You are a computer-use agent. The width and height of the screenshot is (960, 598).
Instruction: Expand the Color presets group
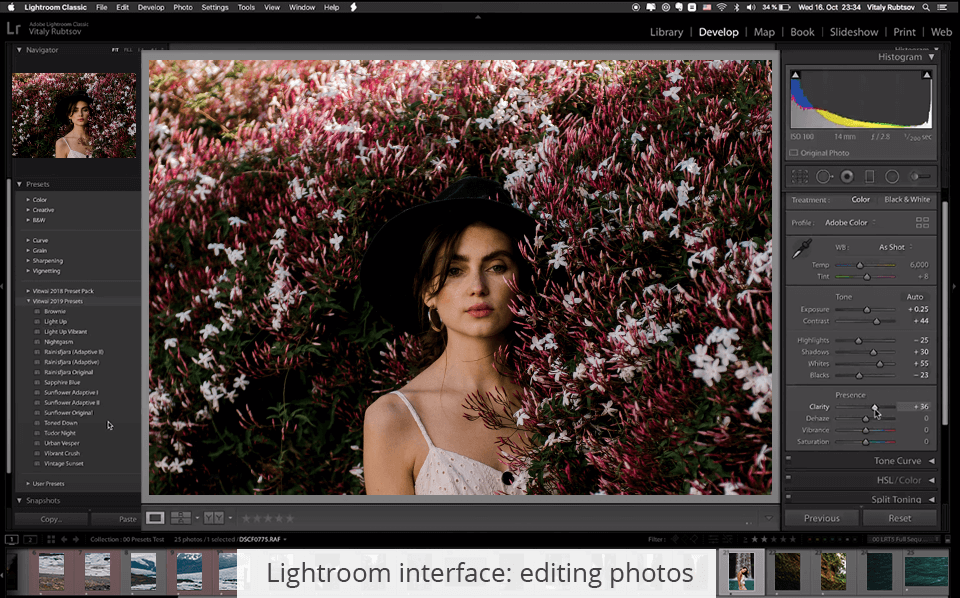(28, 200)
